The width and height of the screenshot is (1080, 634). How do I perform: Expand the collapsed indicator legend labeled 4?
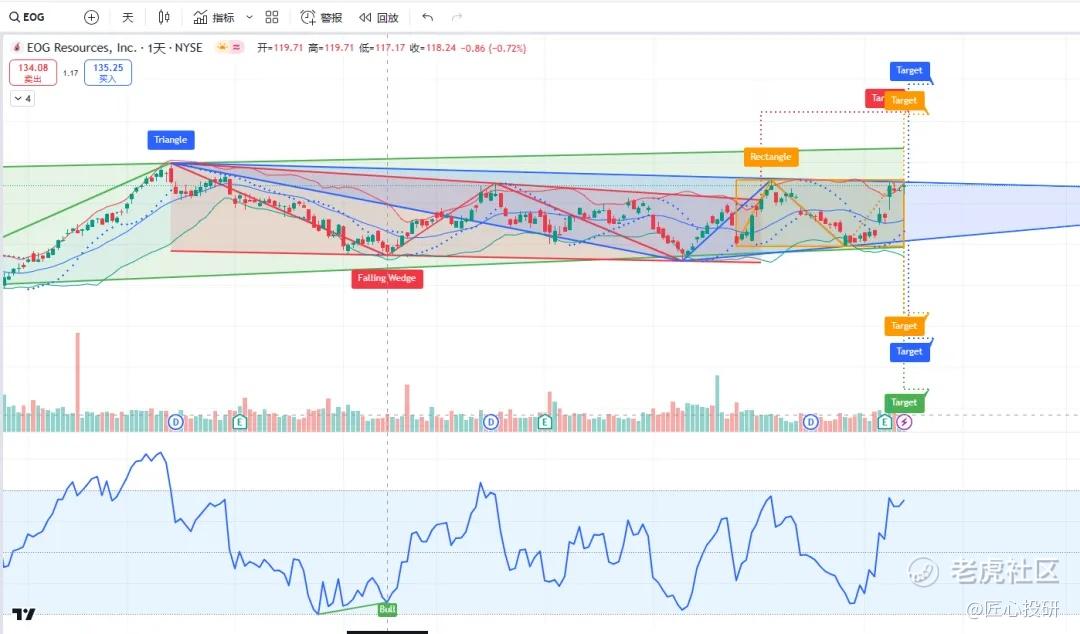(x=23, y=99)
